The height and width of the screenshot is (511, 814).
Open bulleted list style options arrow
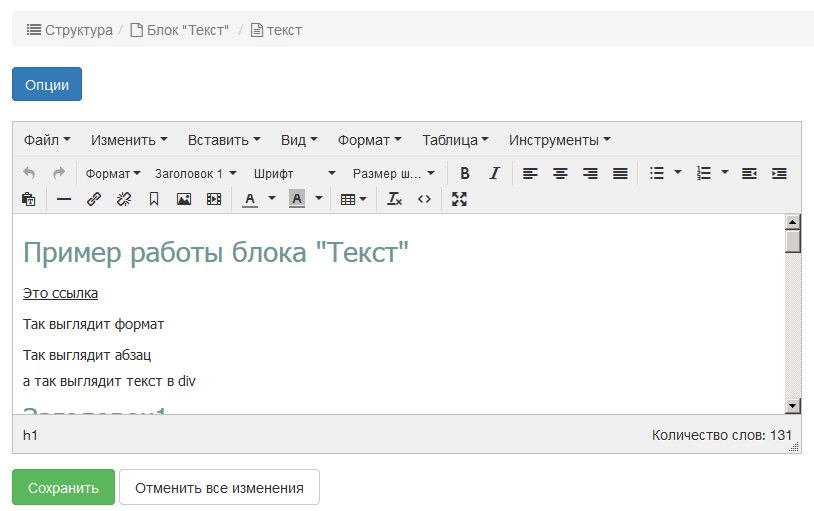click(677, 173)
